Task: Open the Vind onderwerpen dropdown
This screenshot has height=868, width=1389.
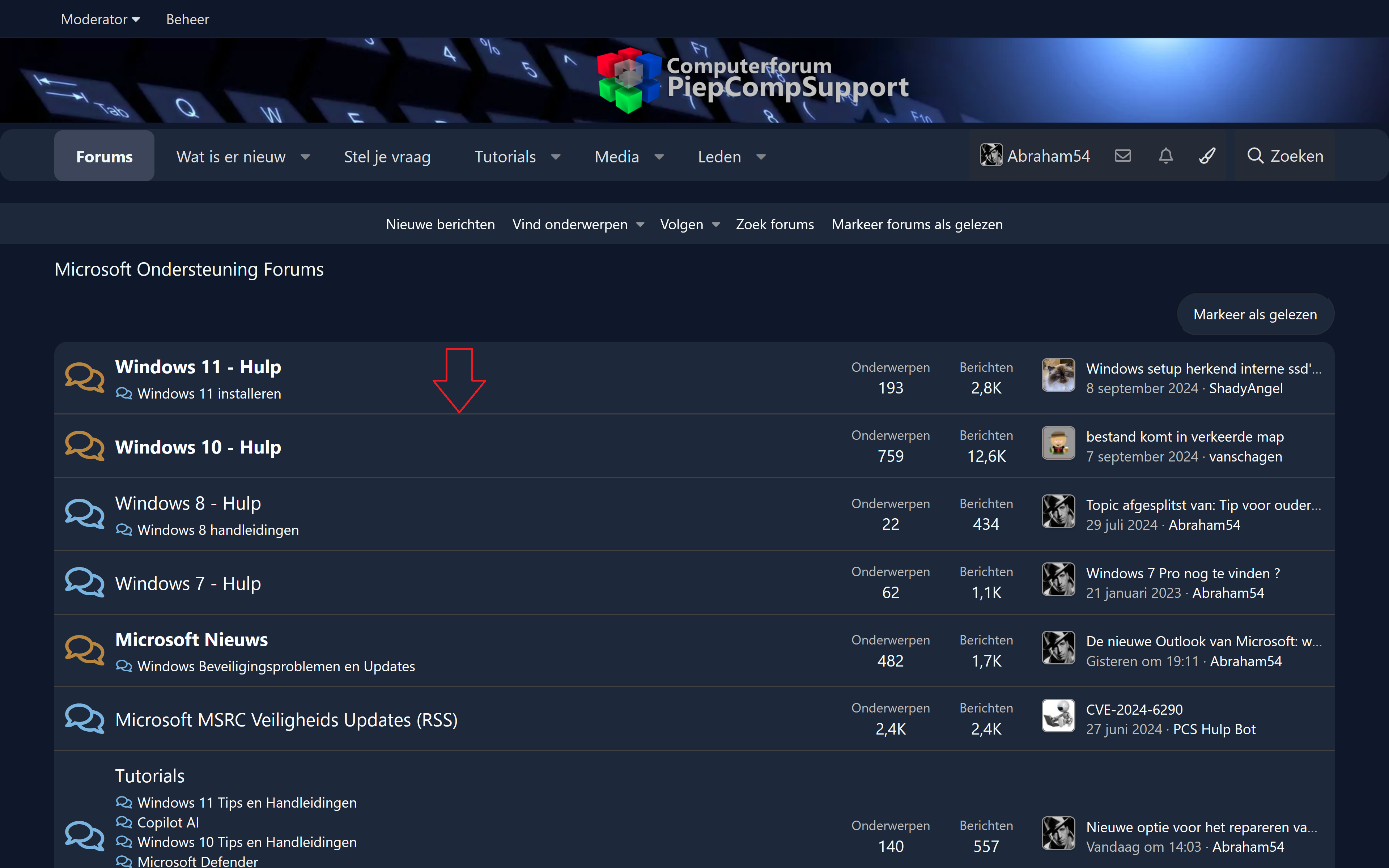Action: pos(640,225)
